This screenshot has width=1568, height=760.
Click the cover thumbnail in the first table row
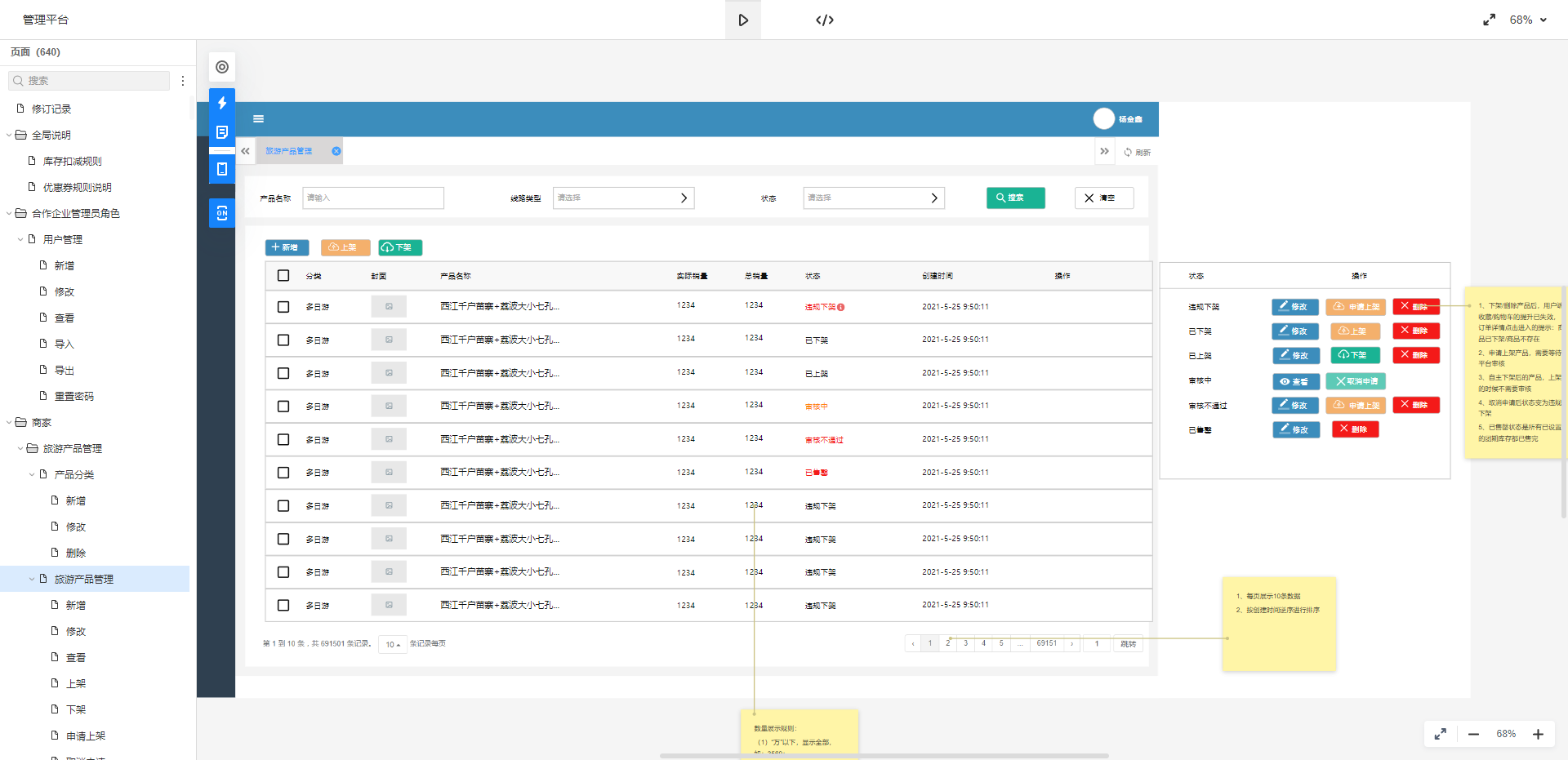(x=389, y=307)
